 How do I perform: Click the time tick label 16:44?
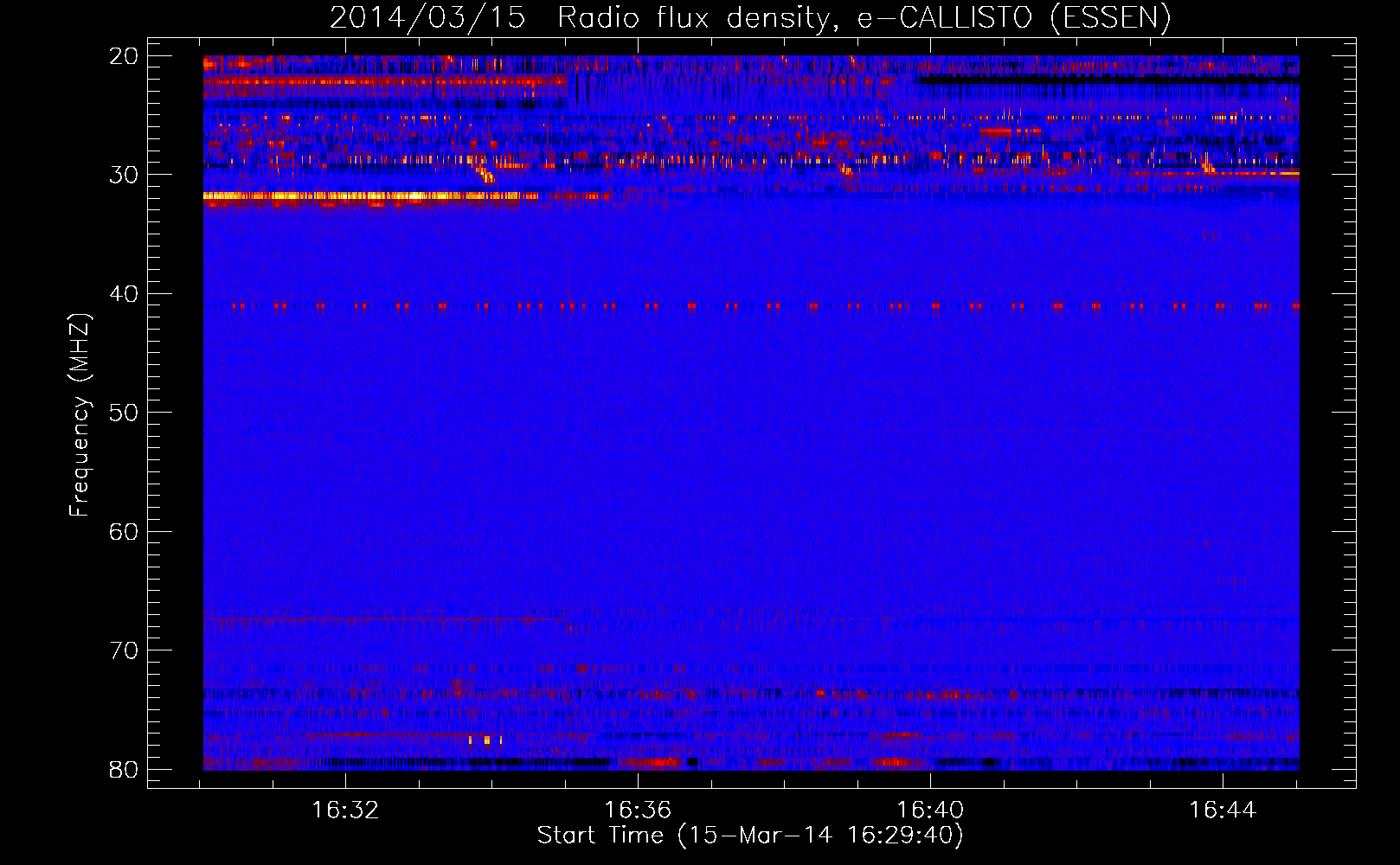[x=1222, y=810]
